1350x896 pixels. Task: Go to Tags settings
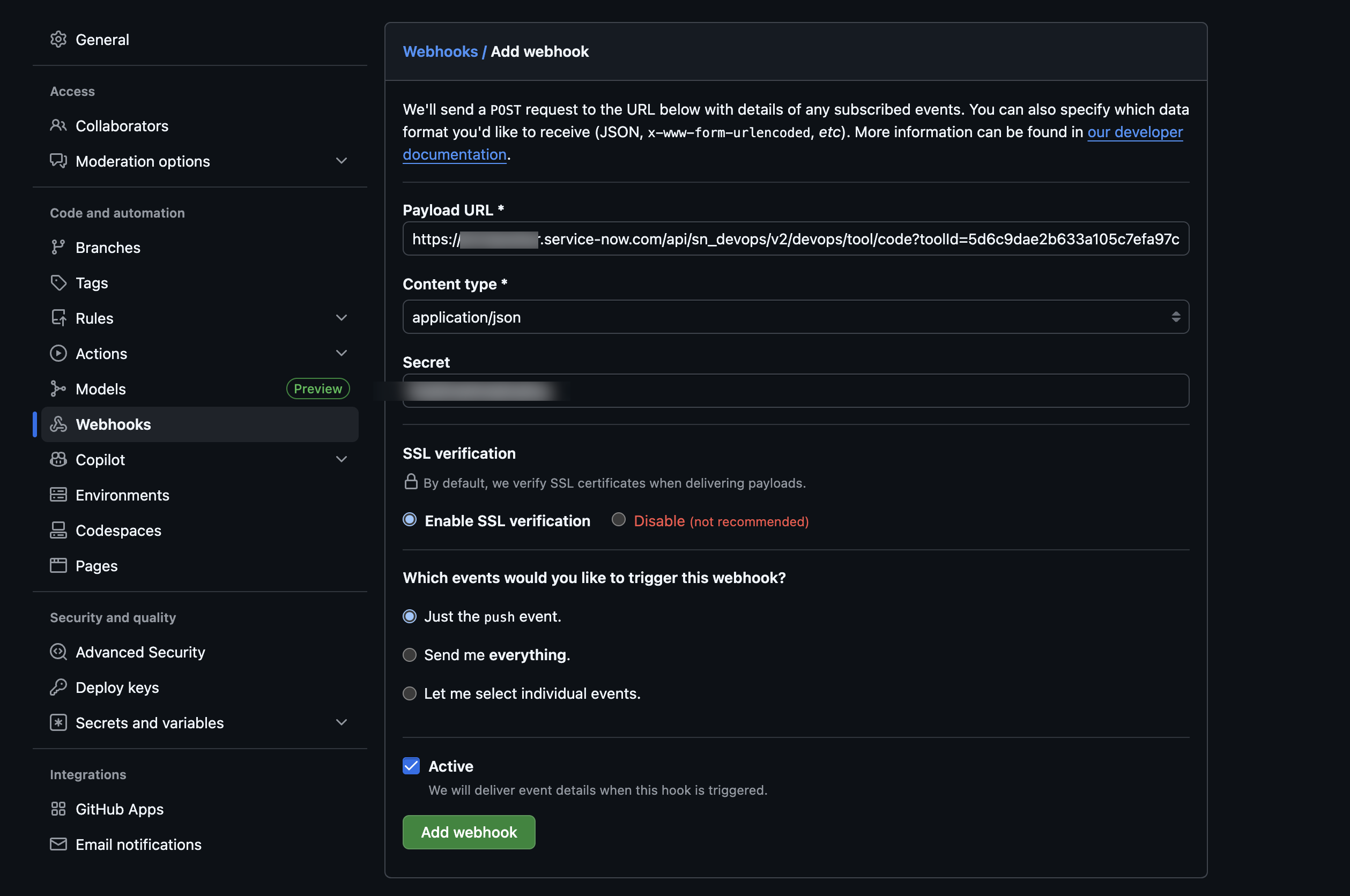click(x=200, y=283)
